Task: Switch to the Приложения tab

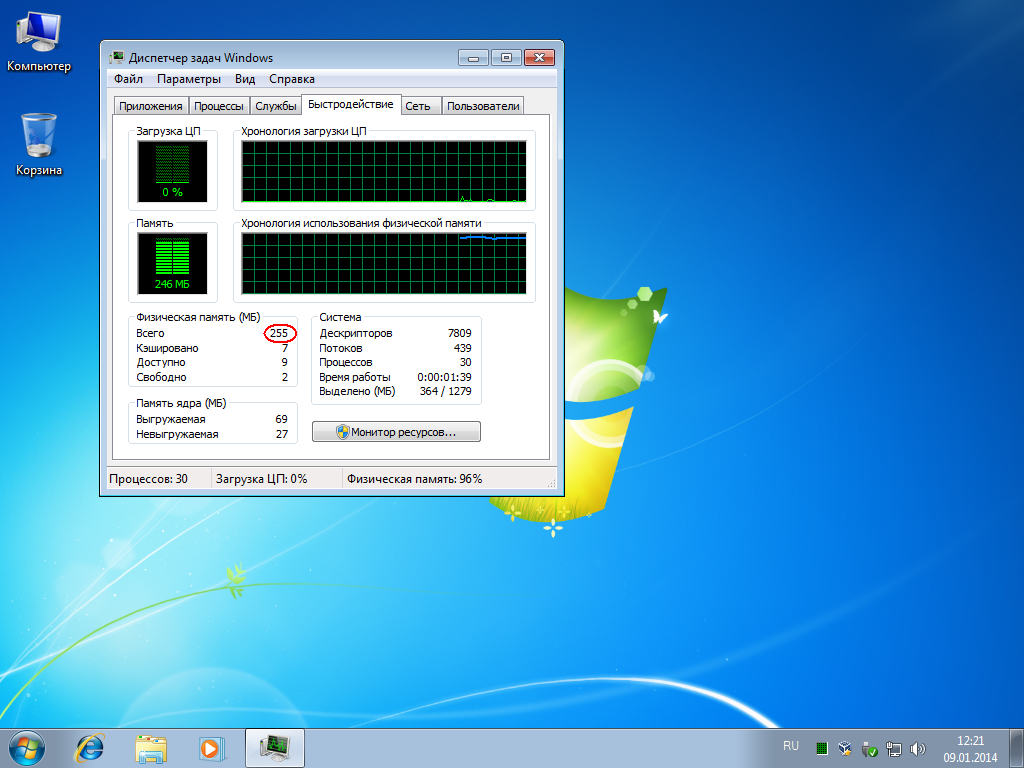Action: (150, 106)
